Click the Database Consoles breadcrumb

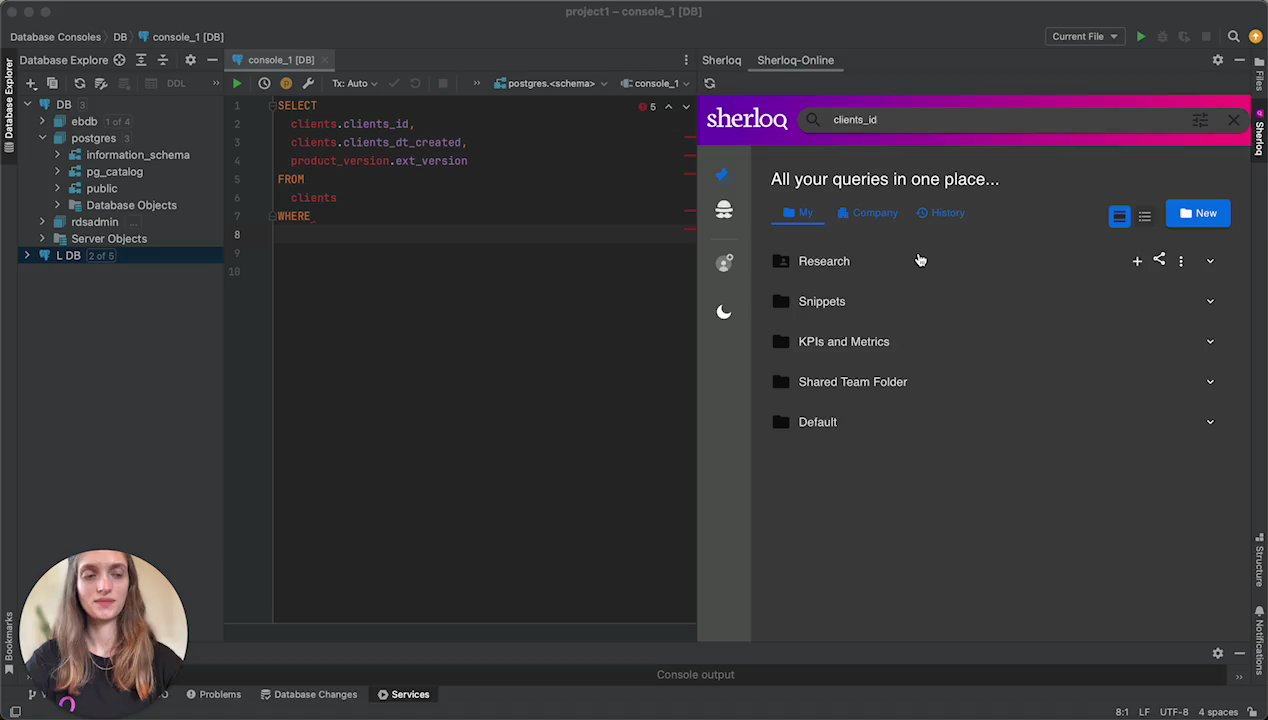[x=55, y=37]
